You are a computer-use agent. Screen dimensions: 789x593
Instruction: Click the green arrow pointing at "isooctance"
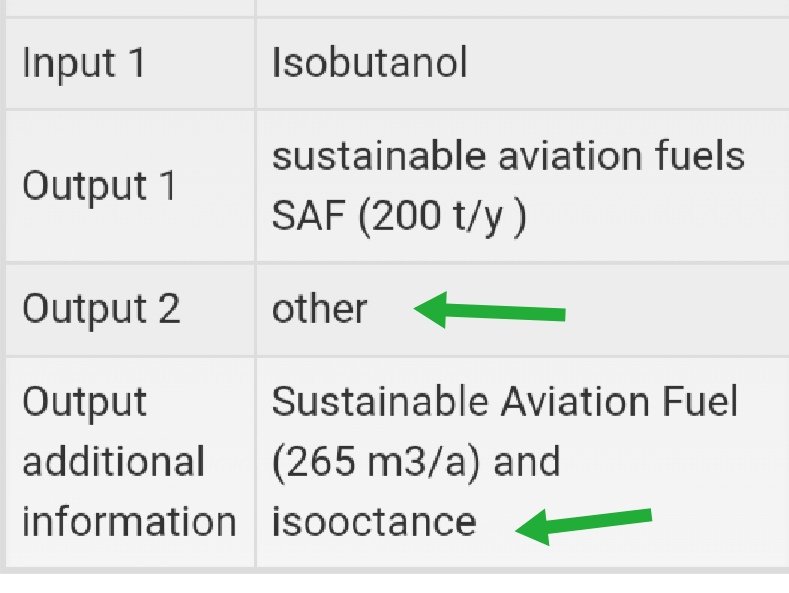coord(584,526)
